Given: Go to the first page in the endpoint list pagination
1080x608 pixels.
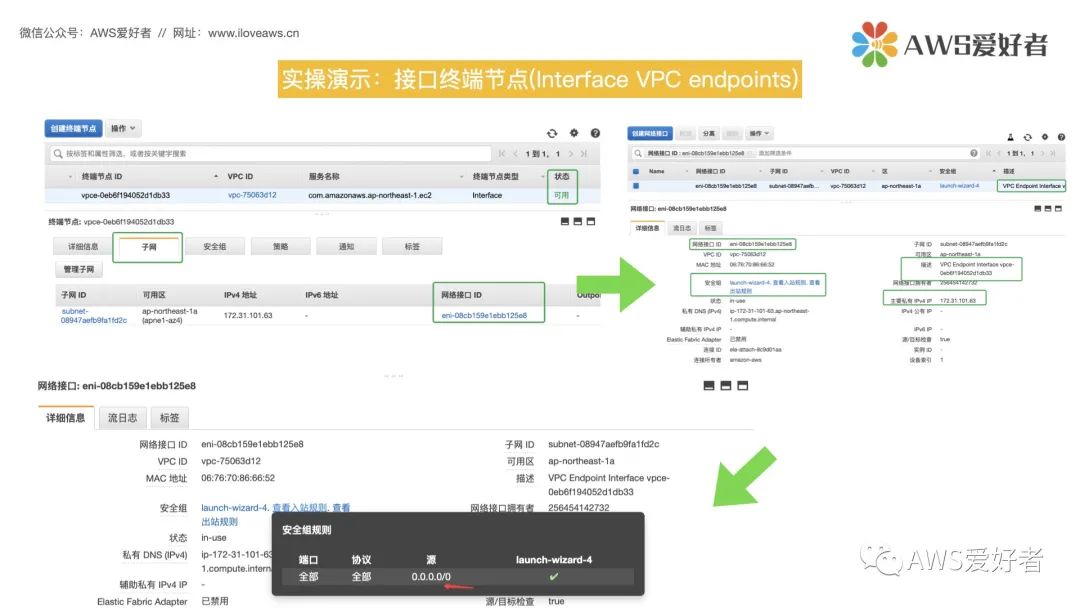Looking at the screenshot, I should [x=502, y=154].
